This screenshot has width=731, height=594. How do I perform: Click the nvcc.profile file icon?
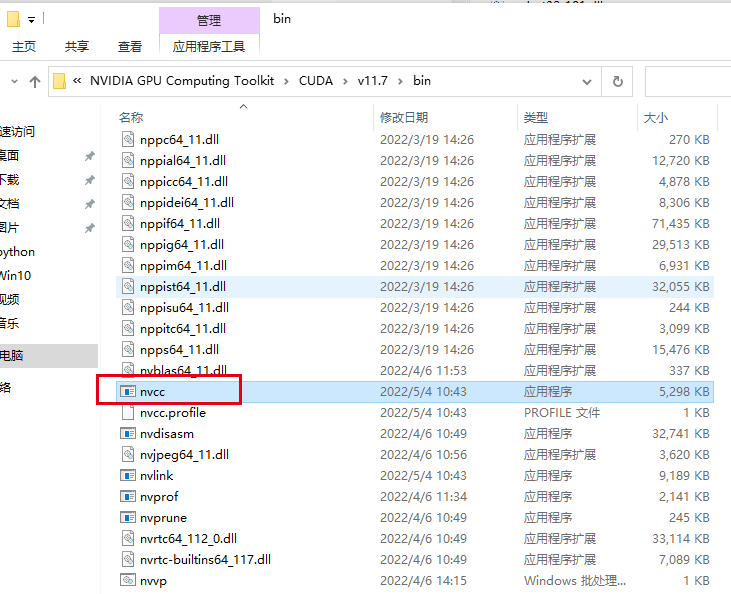click(128, 412)
